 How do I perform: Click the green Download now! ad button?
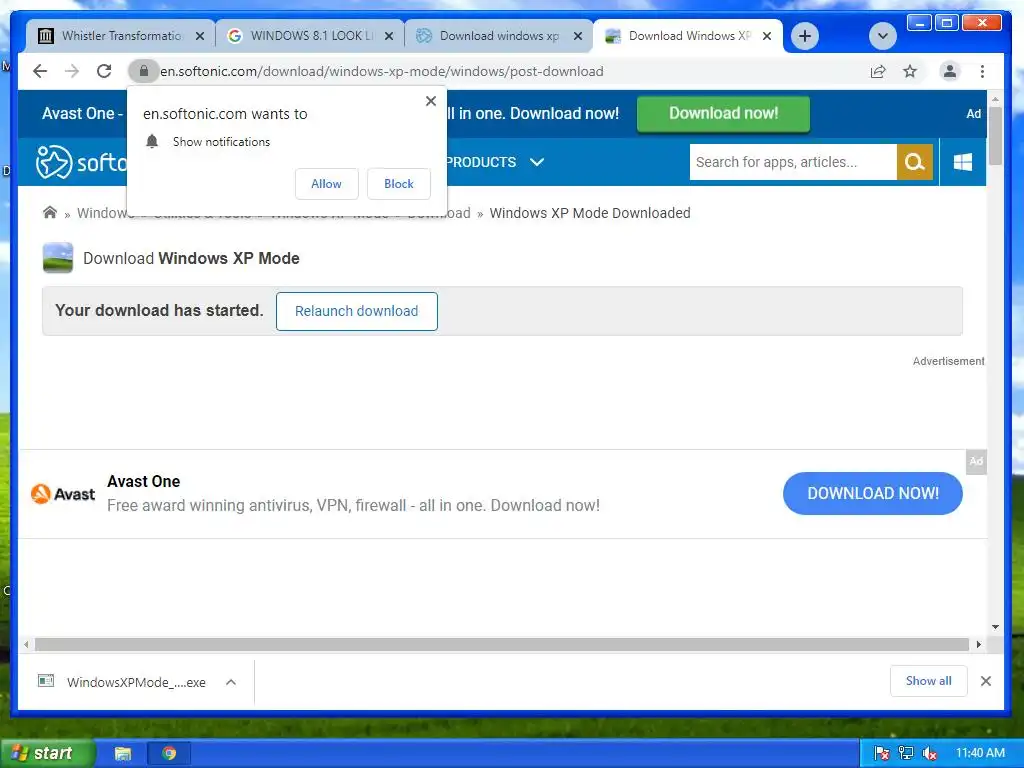pyautogui.click(x=723, y=114)
